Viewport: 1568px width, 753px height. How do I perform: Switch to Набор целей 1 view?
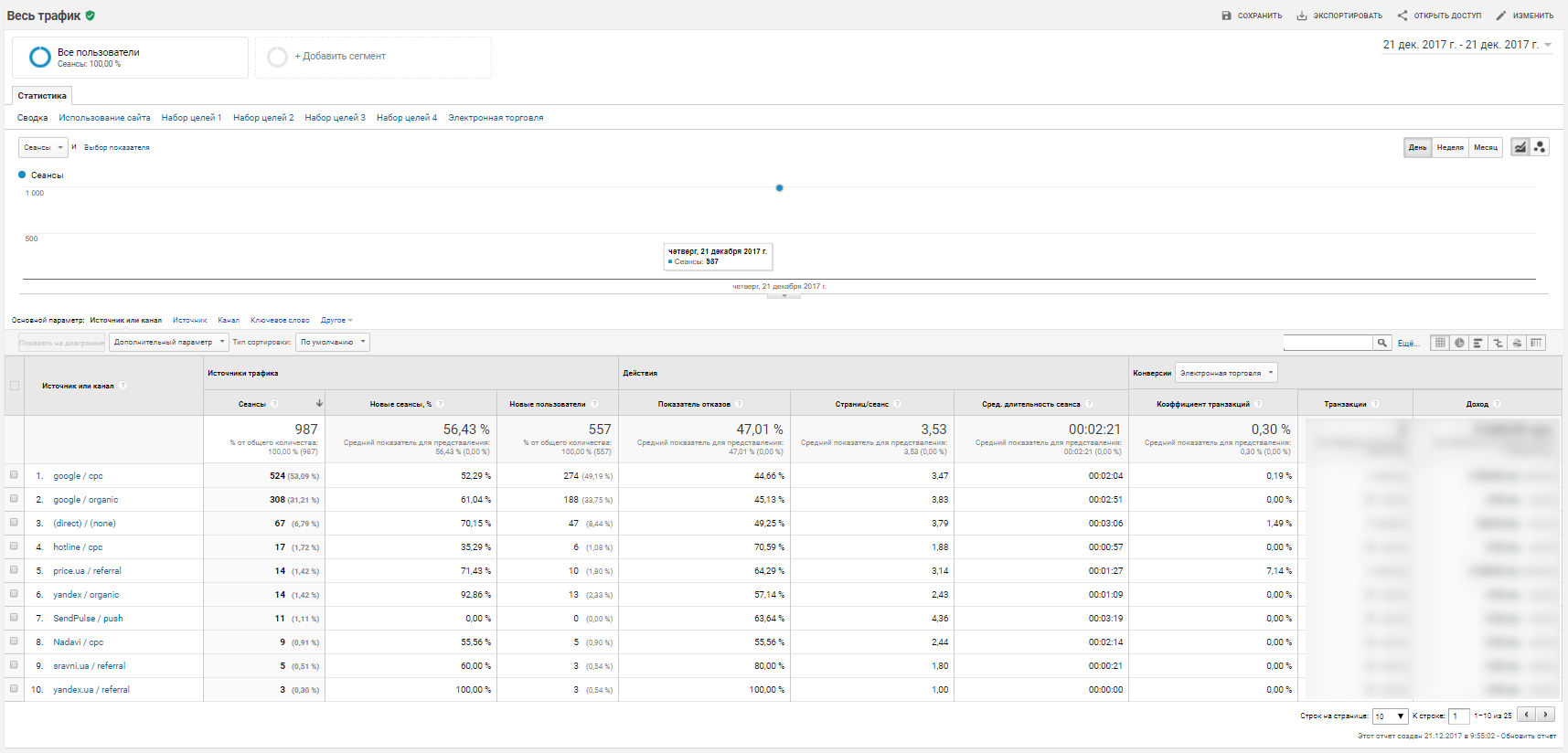[x=191, y=118]
